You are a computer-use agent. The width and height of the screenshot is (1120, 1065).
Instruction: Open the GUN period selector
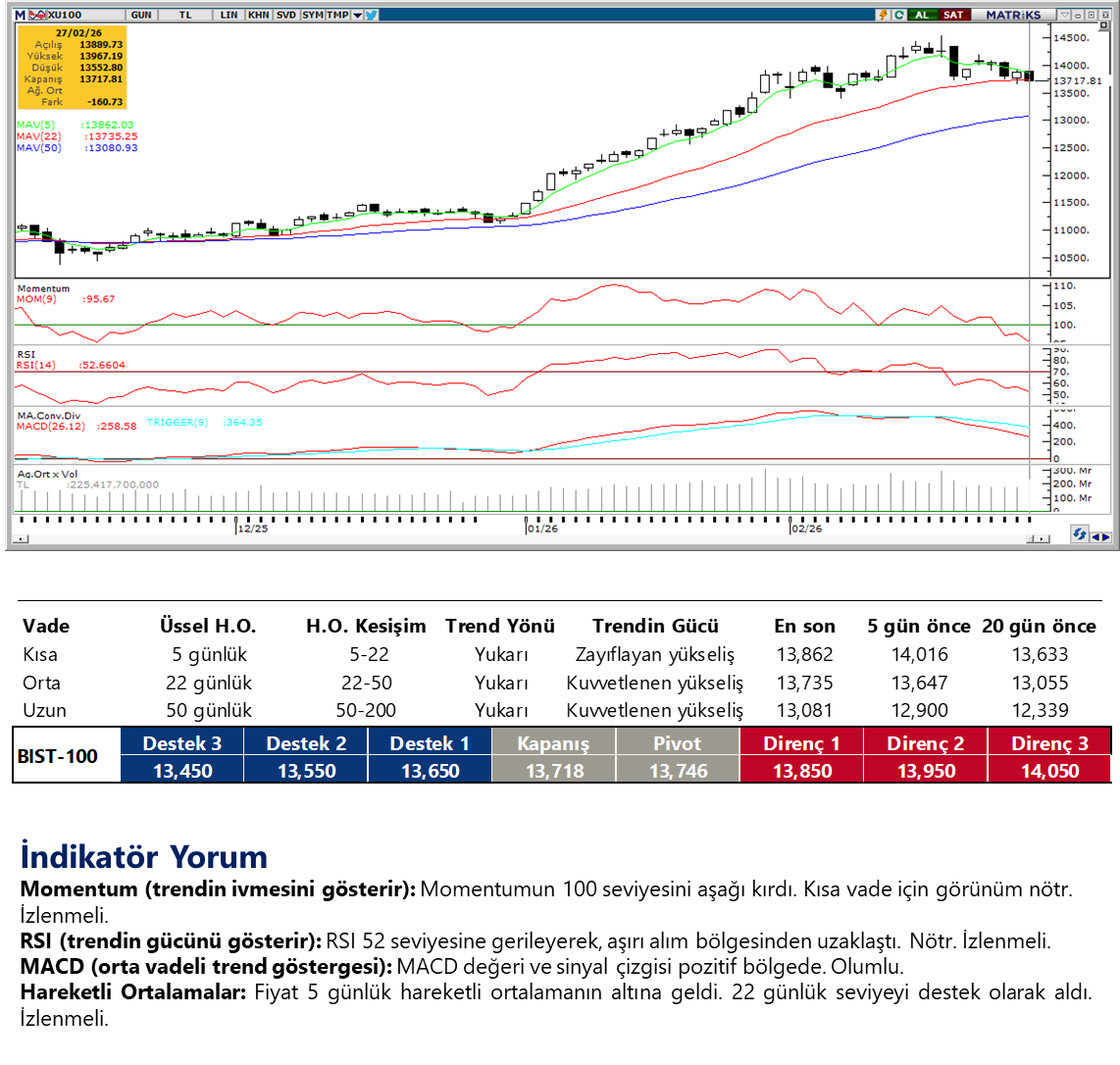[141, 15]
